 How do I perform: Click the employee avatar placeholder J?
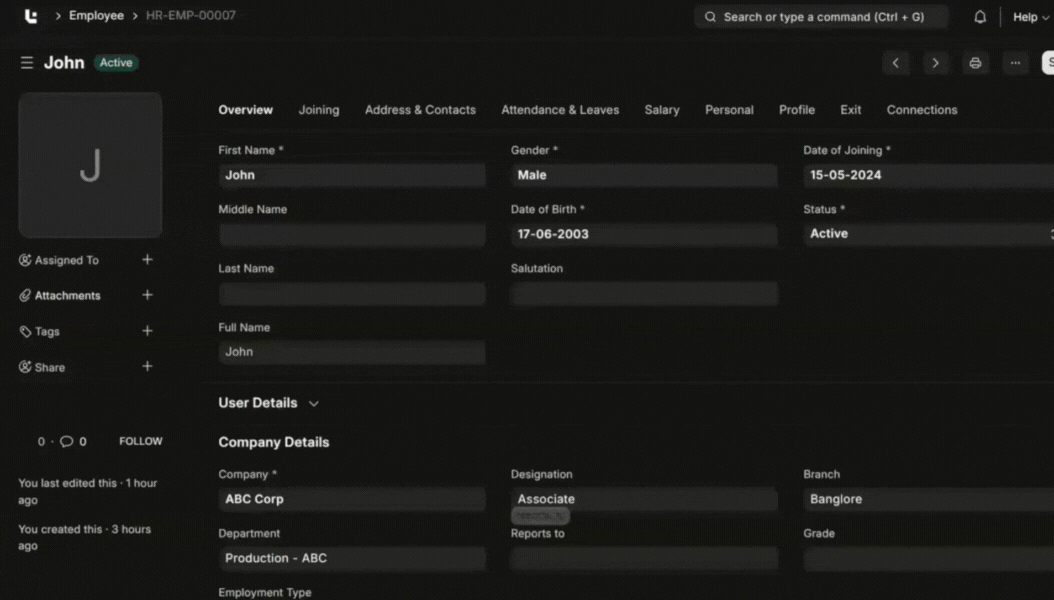click(x=90, y=165)
